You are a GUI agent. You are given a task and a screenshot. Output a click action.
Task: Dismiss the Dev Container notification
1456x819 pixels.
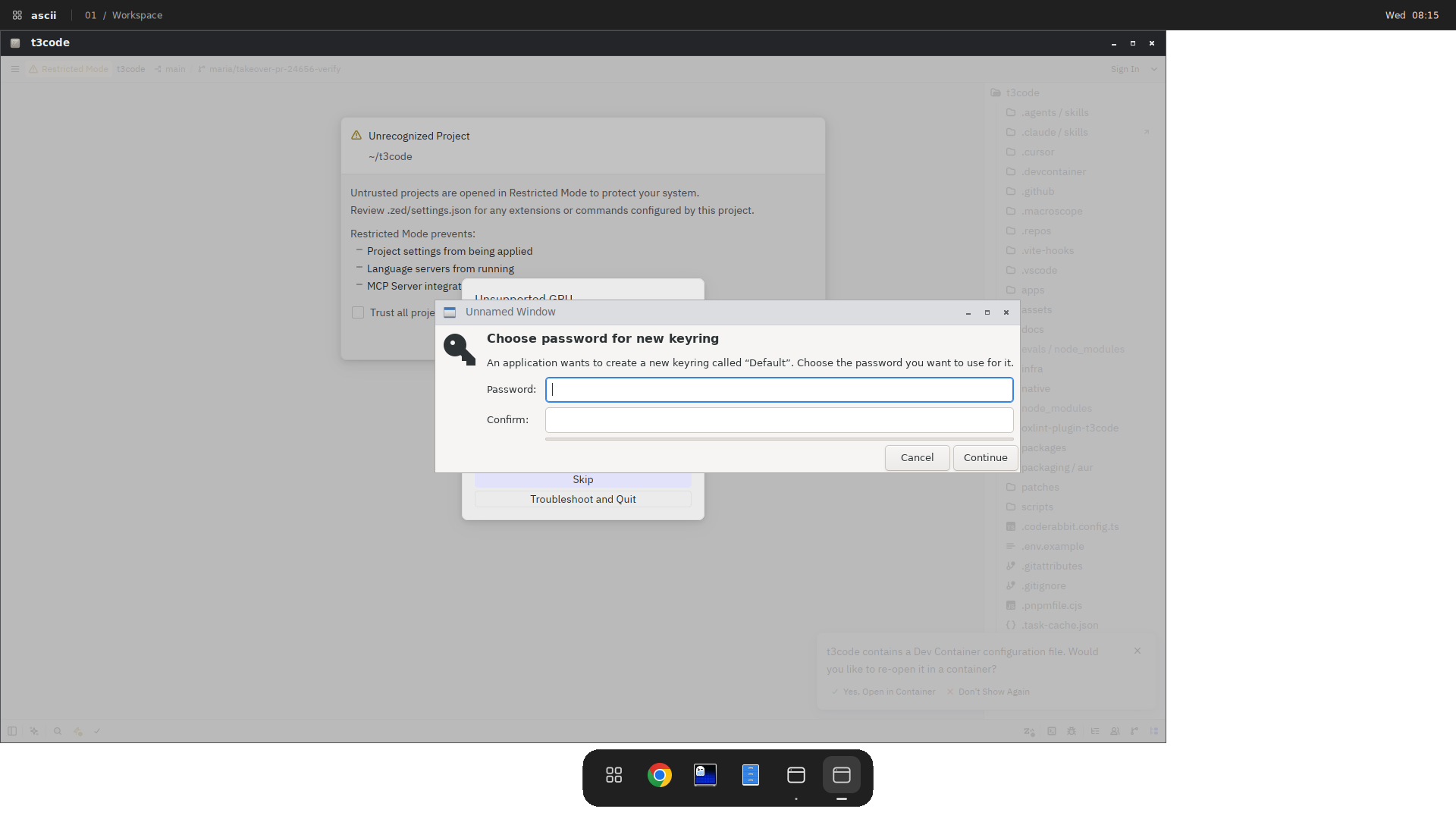[1137, 651]
